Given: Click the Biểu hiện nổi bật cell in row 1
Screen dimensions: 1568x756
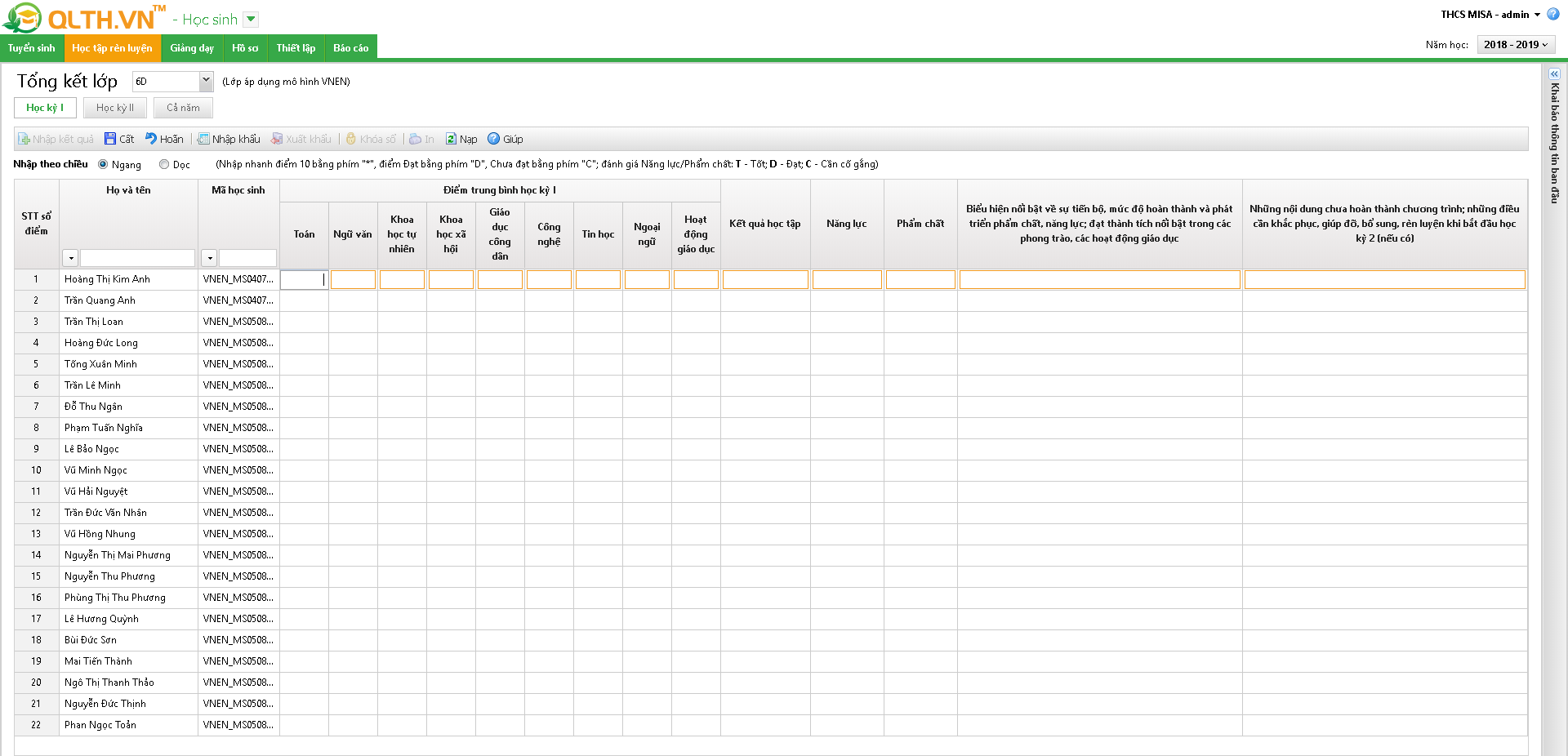Looking at the screenshot, I should 1100,280.
